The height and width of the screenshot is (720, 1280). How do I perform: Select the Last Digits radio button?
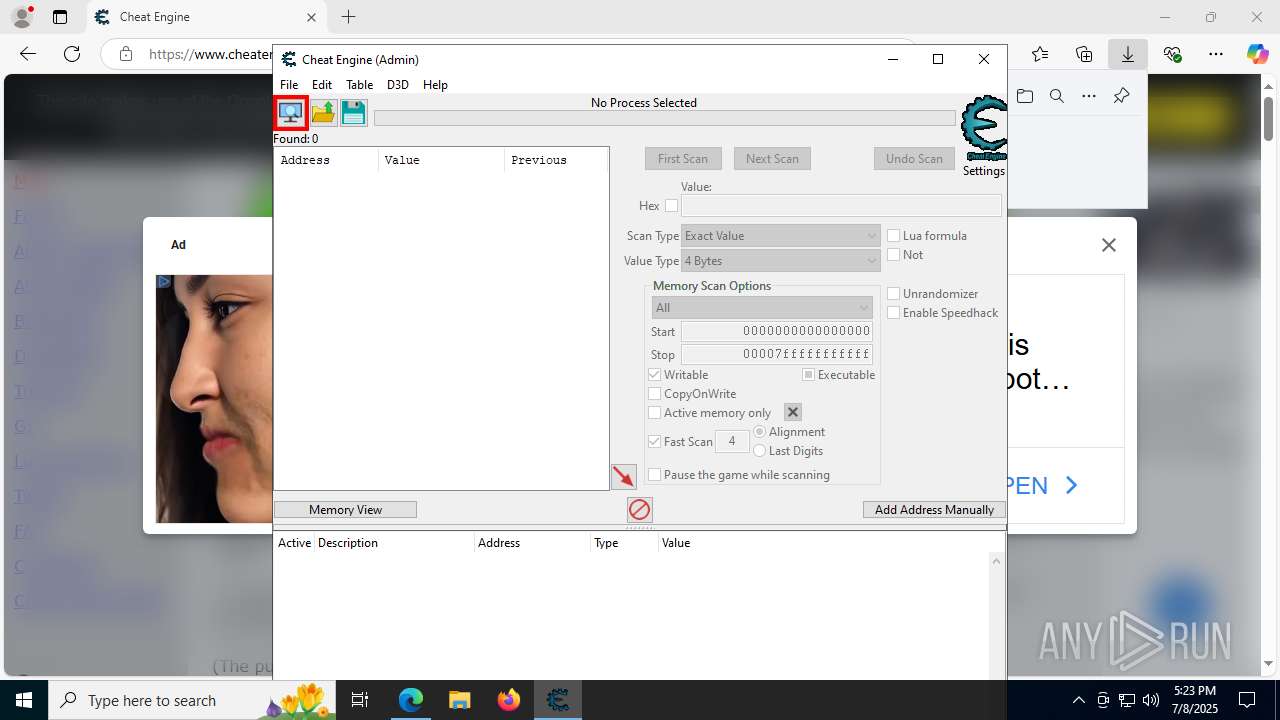coord(760,451)
